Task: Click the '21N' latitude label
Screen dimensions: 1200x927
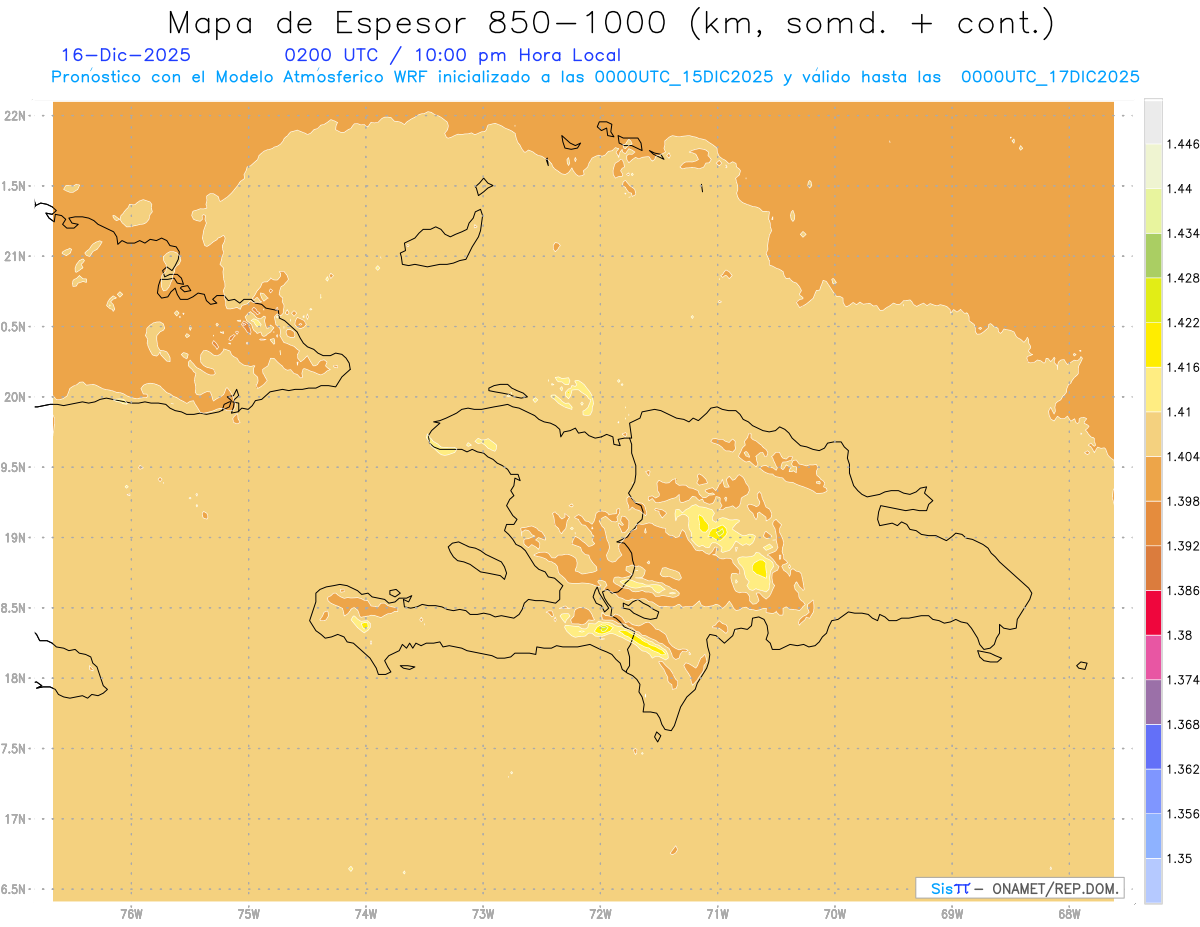Action: point(16,256)
